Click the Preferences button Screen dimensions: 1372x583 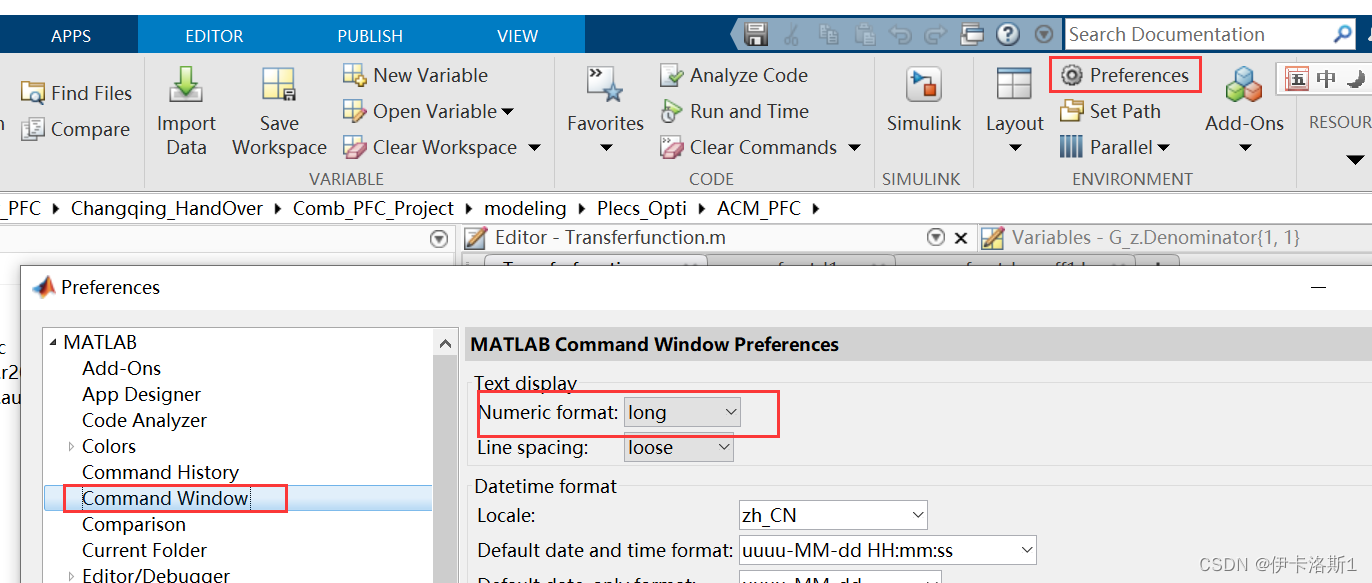click(x=1125, y=75)
